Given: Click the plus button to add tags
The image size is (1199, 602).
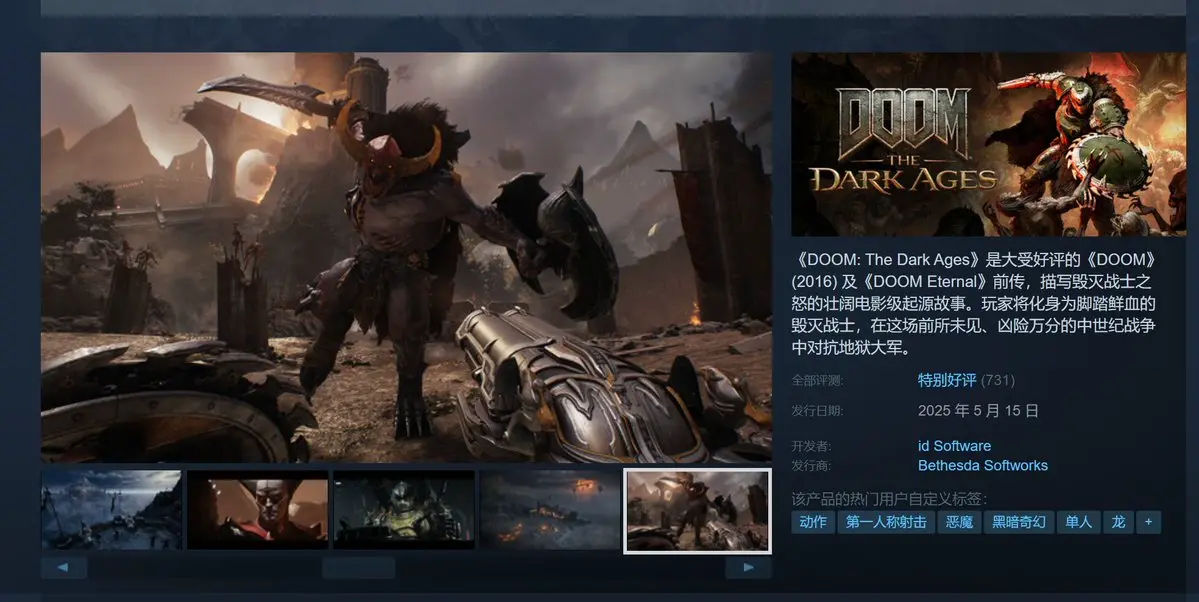Looking at the screenshot, I should coord(1148,522).
